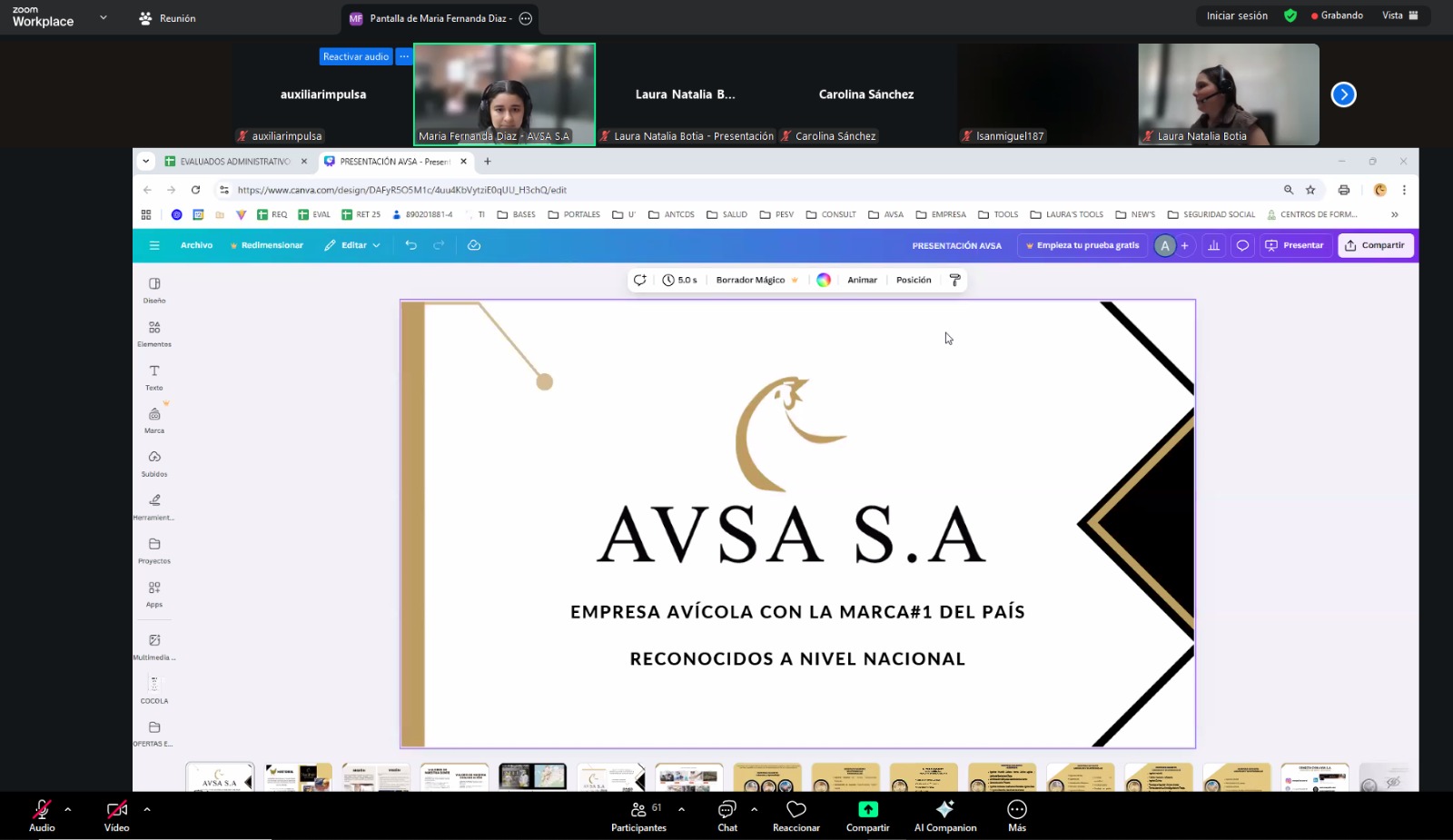Open the Zoom Chat panel
The image size is (1453, 840).
click(727, 815)
